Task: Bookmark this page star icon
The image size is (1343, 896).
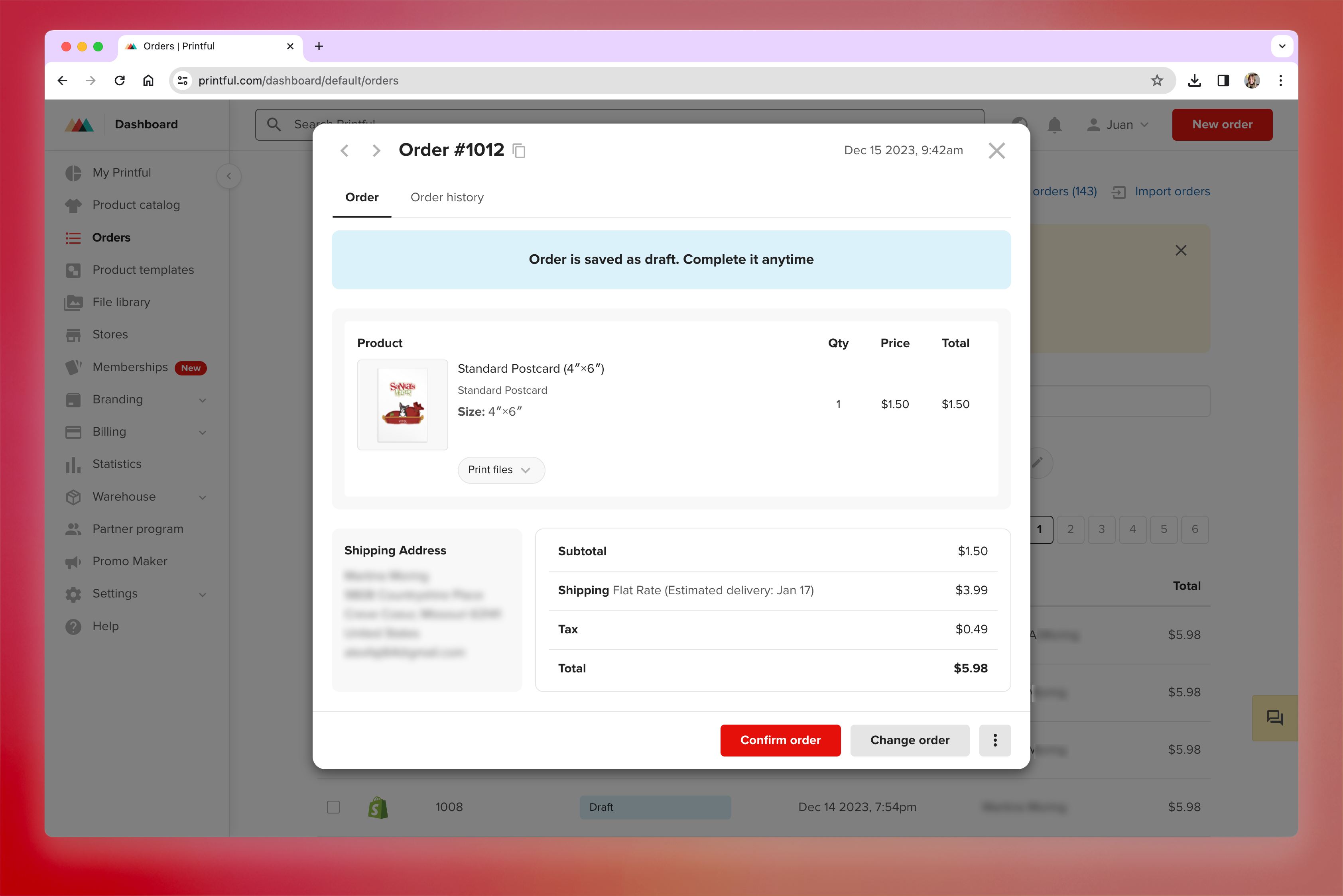Action: (1157, 81)
